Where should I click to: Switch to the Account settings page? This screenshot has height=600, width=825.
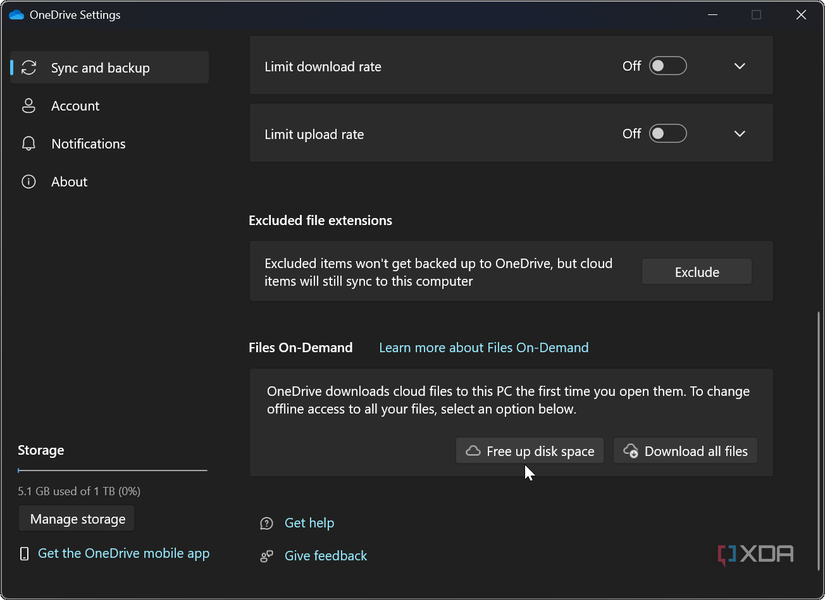click(x=75, y=105)
